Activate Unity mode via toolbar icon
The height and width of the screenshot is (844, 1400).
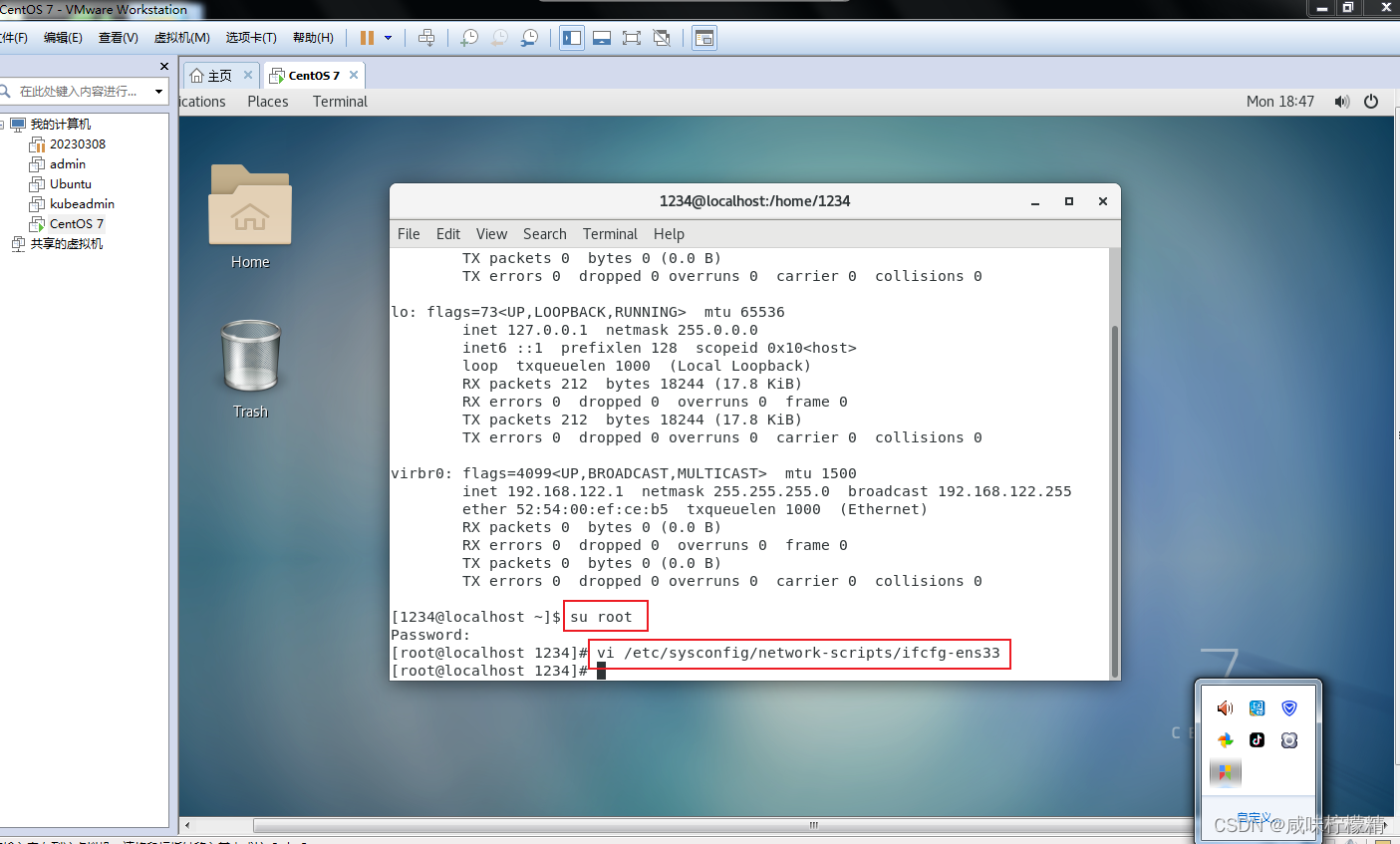click(662, 37)
